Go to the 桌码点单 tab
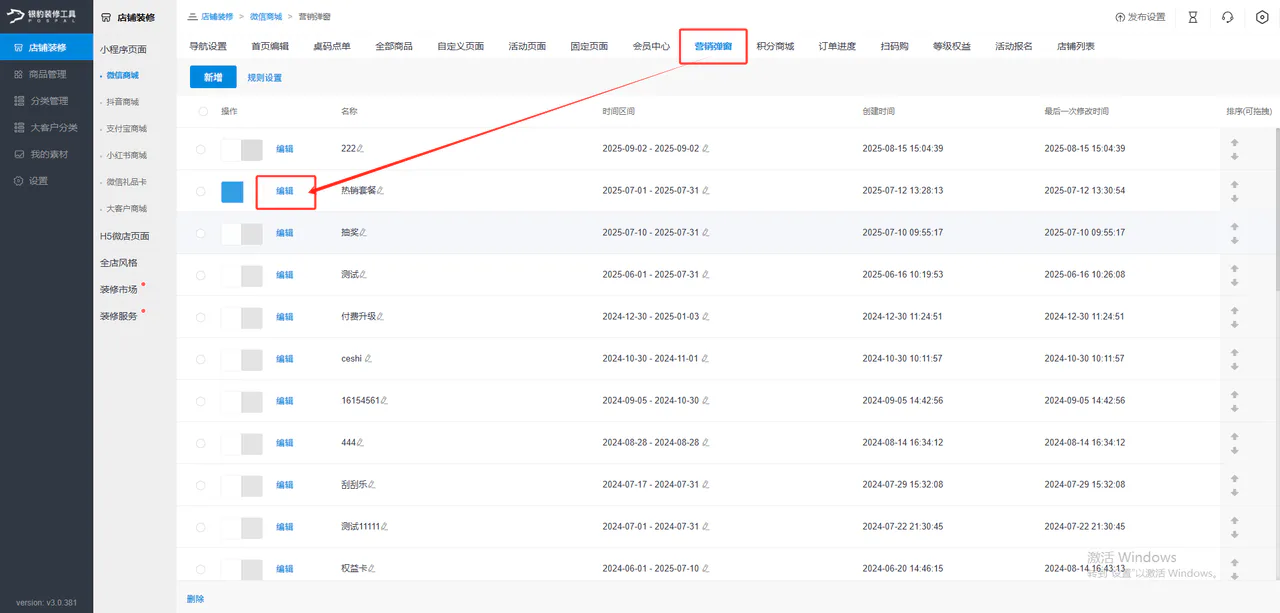This screenshot has height=613, width=1280. click(x=332, y=47)
